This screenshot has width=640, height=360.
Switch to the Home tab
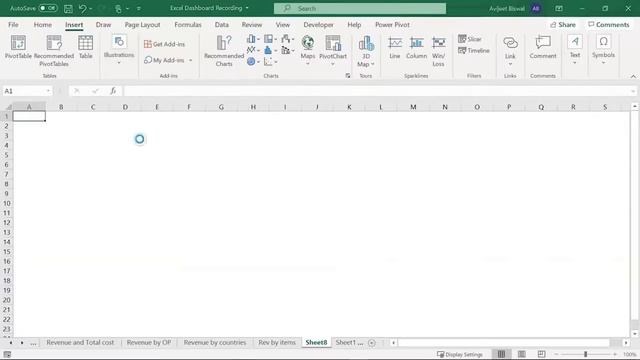coord(42,25)
